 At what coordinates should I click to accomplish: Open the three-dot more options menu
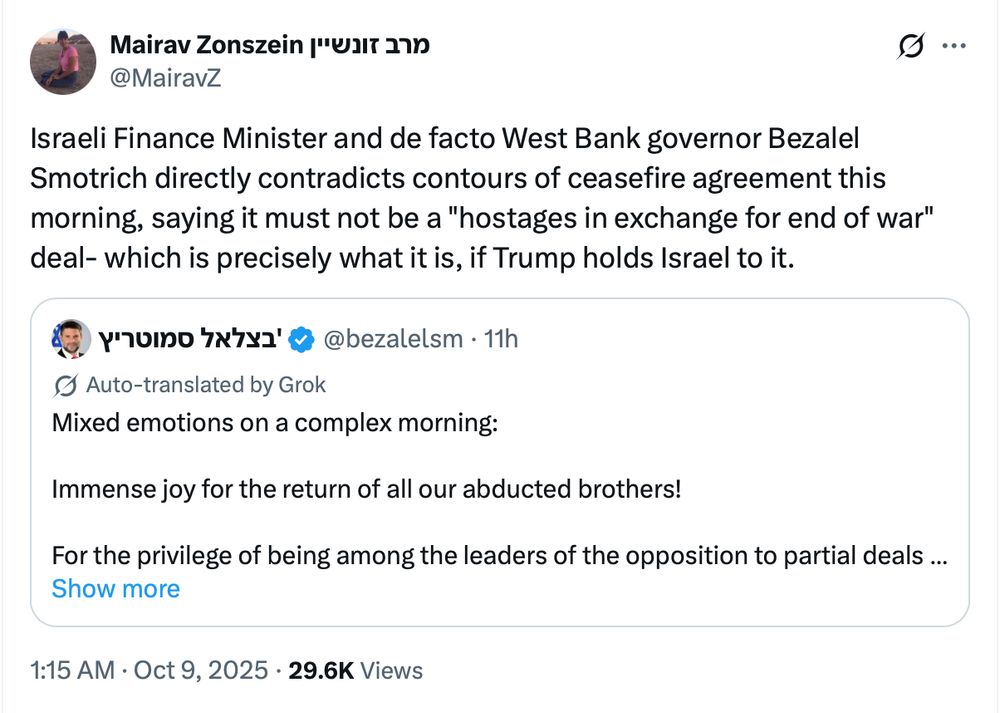point(955,46)
